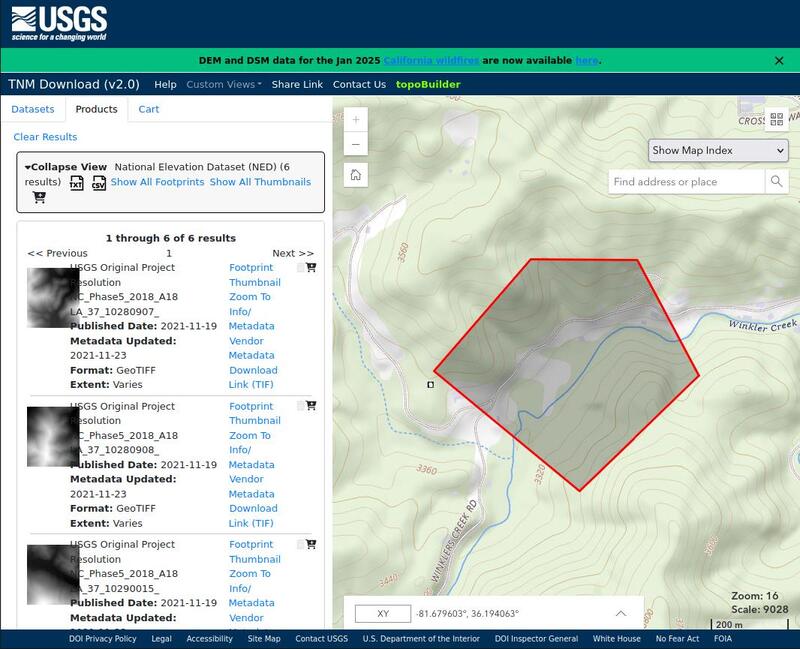Add LA_37_10280908 product to cart
The width and height of the screenshot is (800, 649).
point(311,406)
